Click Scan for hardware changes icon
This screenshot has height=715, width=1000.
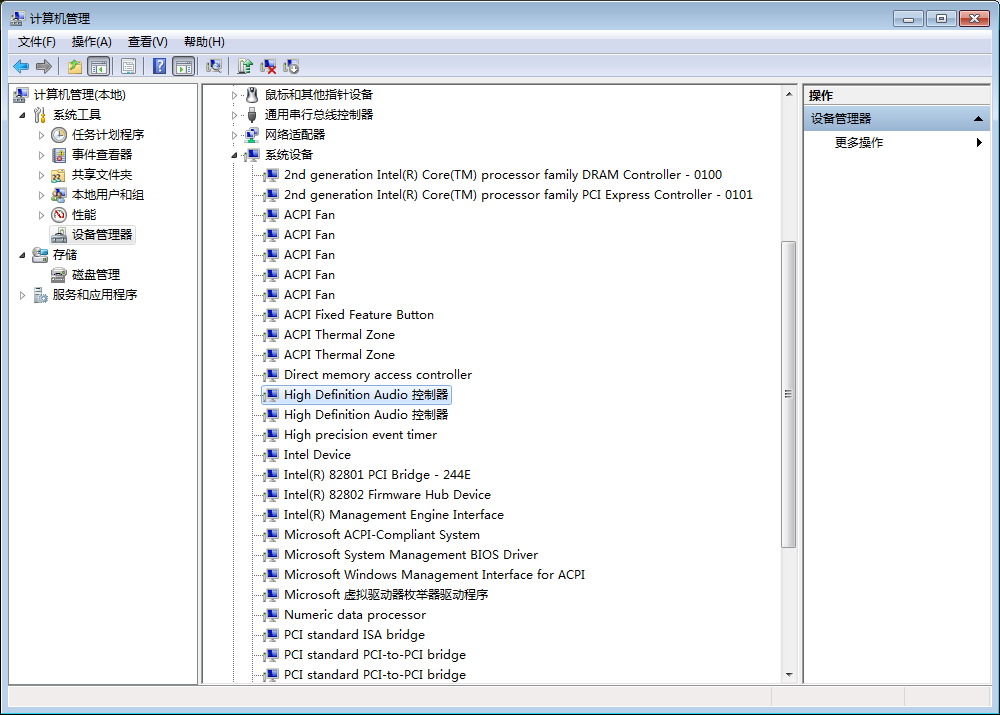point(214,66)
